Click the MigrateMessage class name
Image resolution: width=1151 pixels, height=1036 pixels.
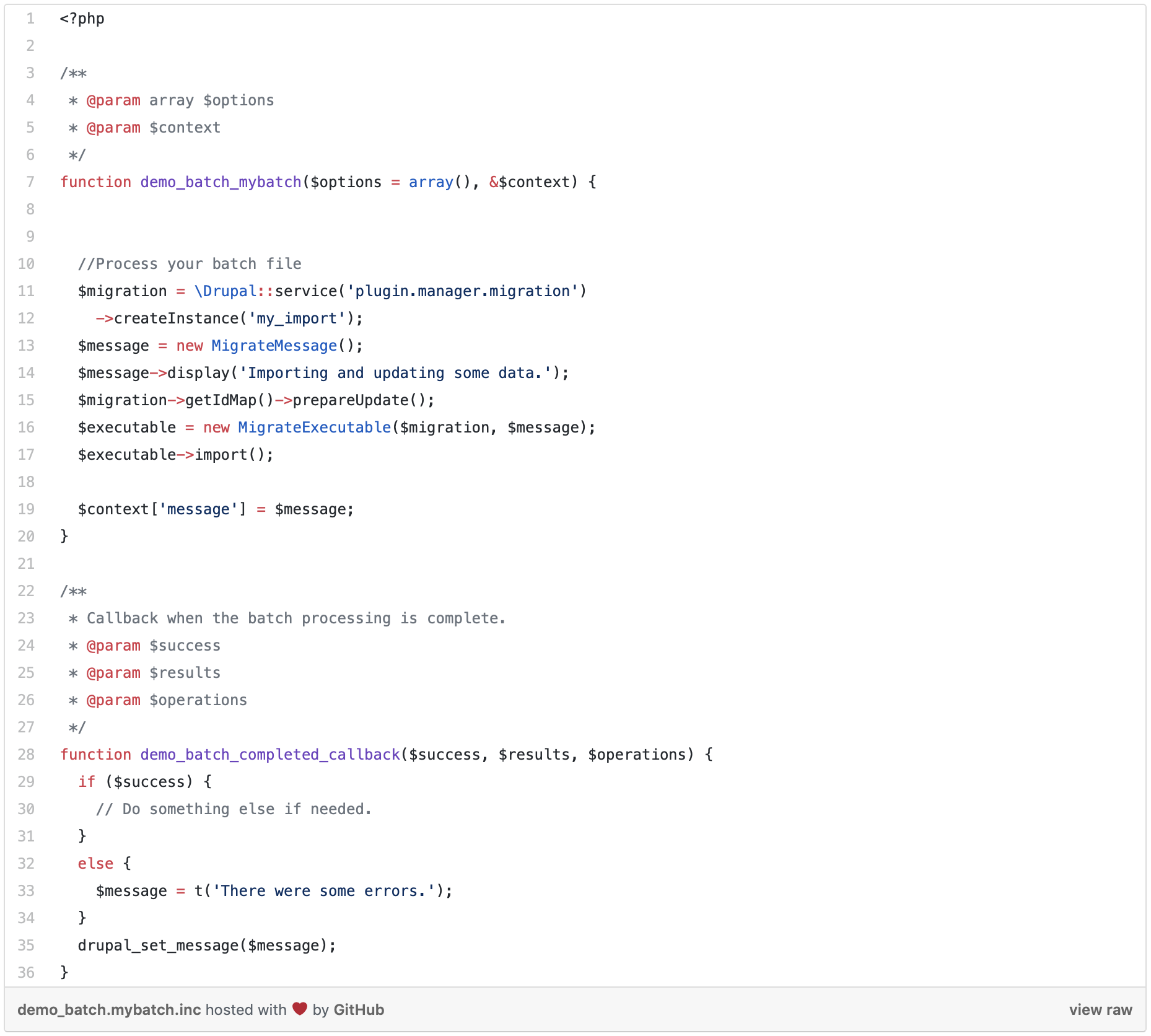click(x=274, y=346)
